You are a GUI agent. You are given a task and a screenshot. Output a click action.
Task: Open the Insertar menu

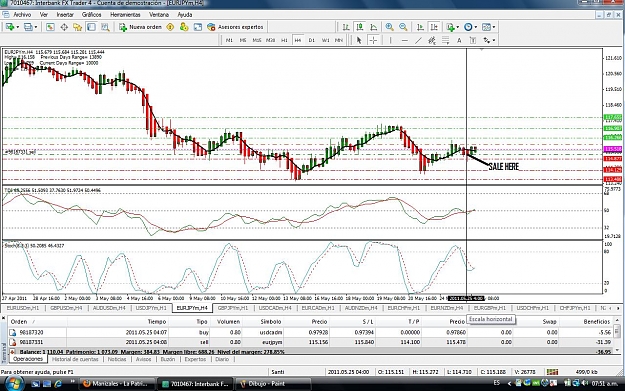[x=65, y=15]
